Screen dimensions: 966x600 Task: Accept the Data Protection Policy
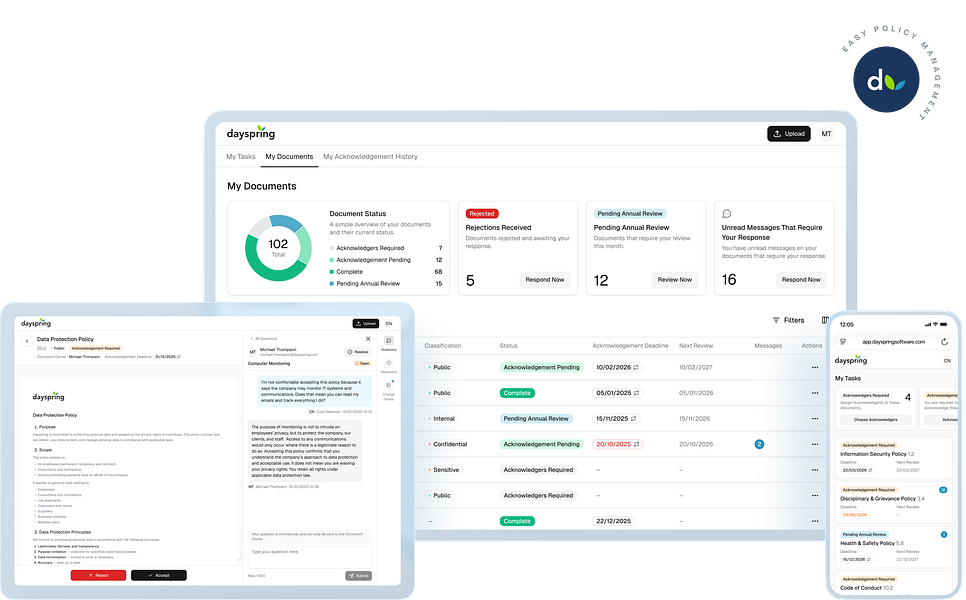click(x=158, y=575)
